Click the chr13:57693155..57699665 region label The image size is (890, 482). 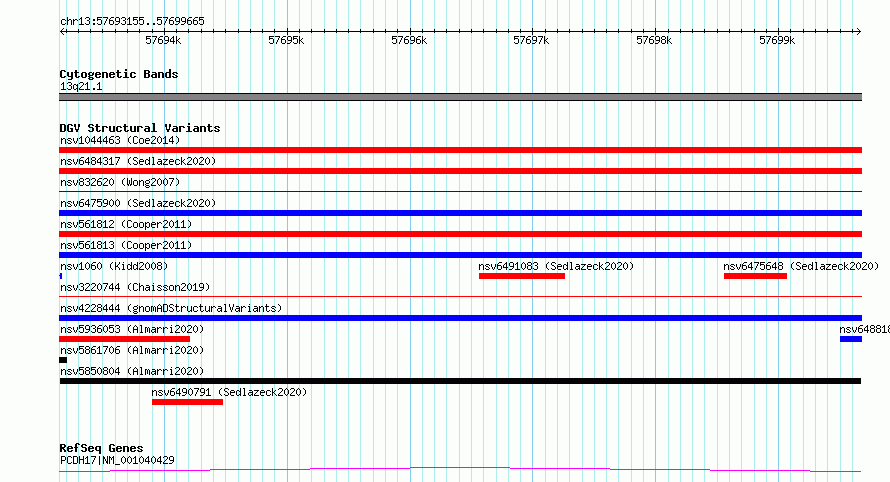[x=132, y=22]
